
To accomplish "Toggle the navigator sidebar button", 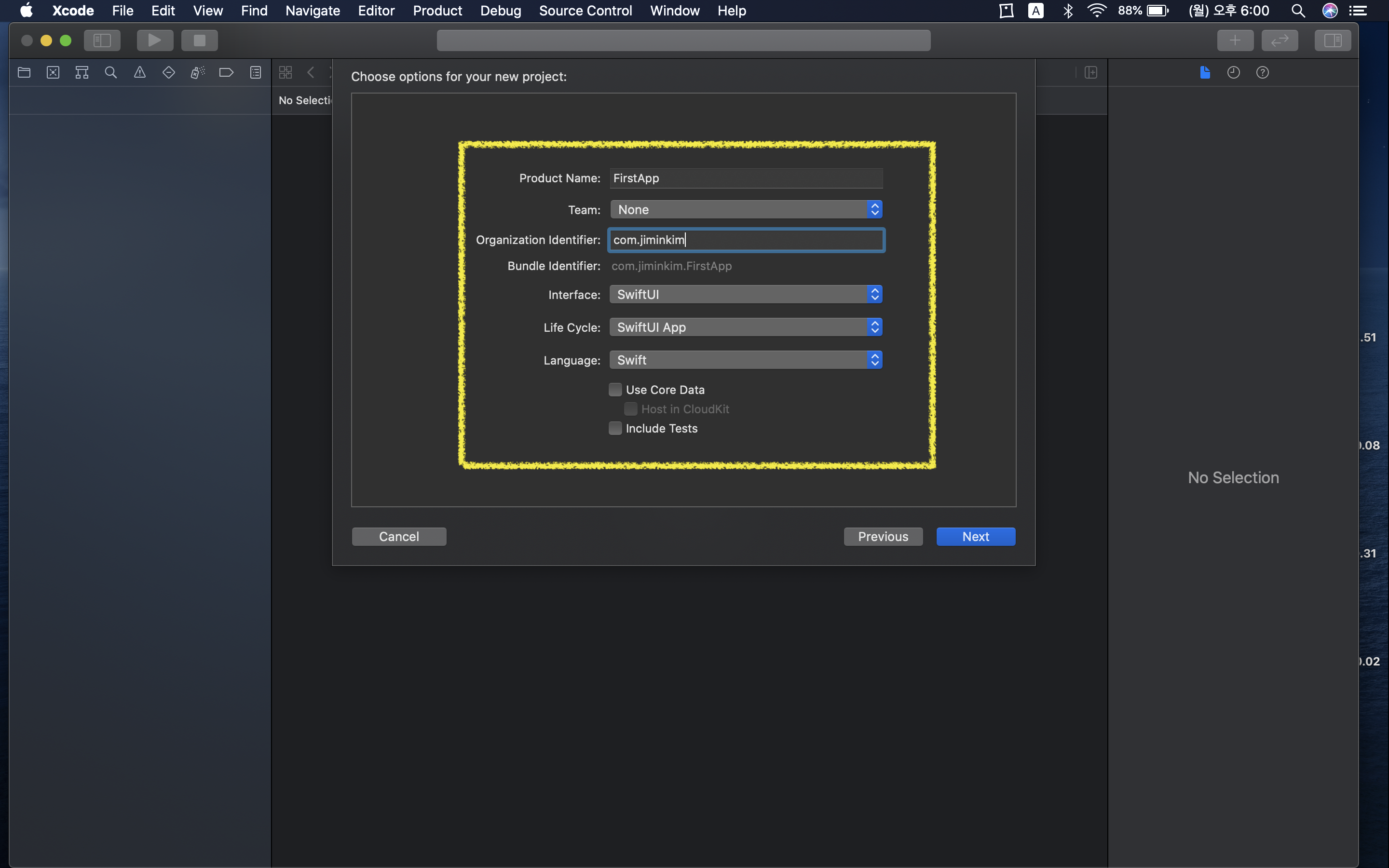I will click(102, 40).
